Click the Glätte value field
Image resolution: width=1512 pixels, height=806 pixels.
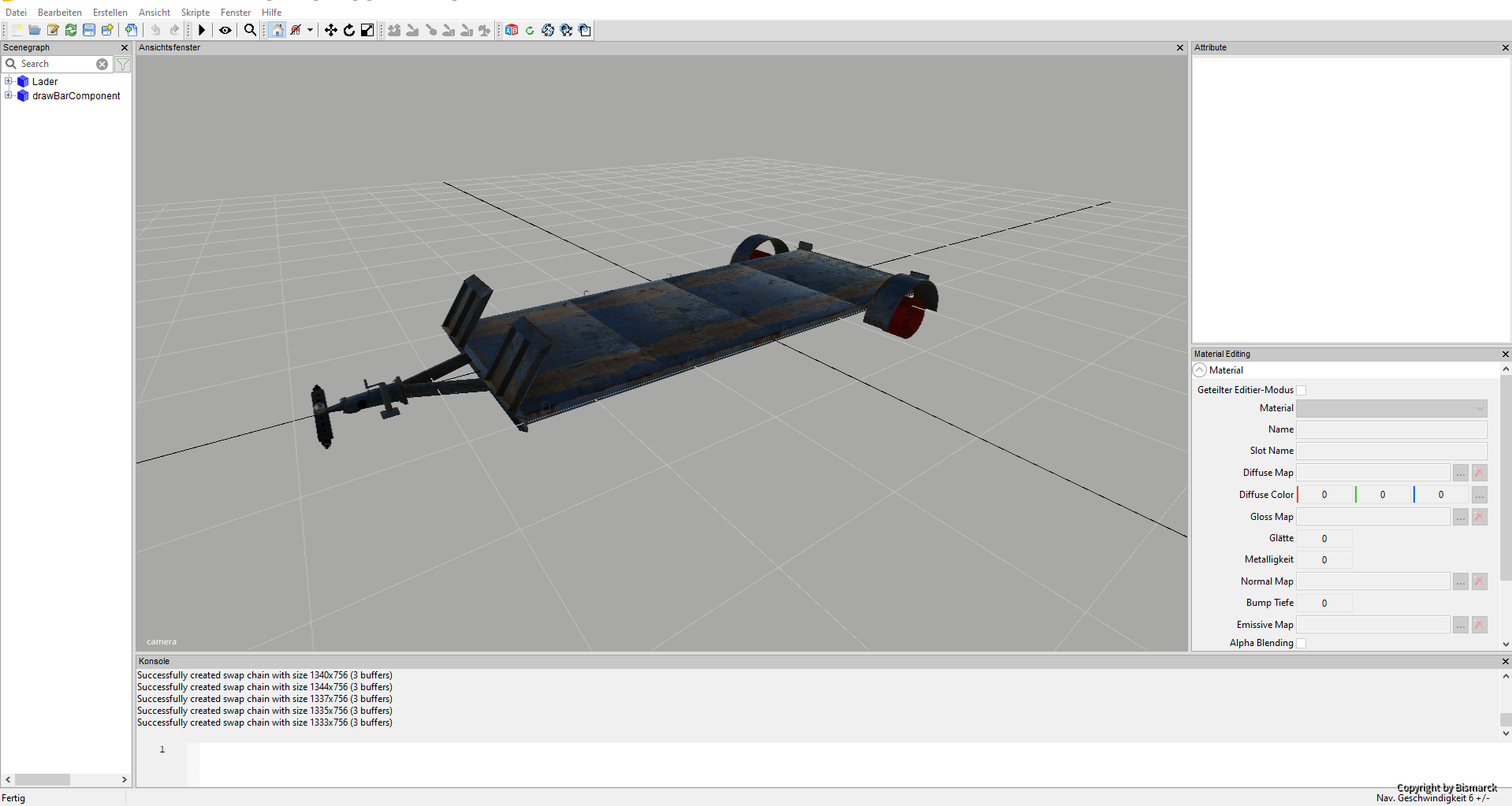pos(1324,538)
